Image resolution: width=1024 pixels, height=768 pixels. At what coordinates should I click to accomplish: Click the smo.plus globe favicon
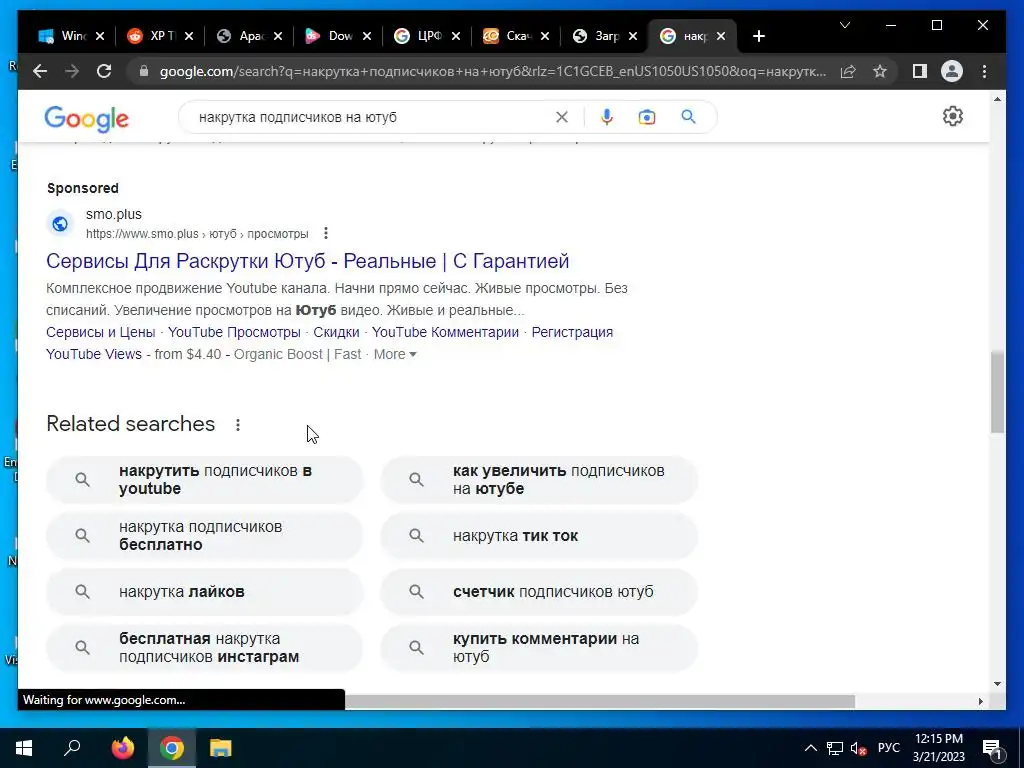click(60, 224)
